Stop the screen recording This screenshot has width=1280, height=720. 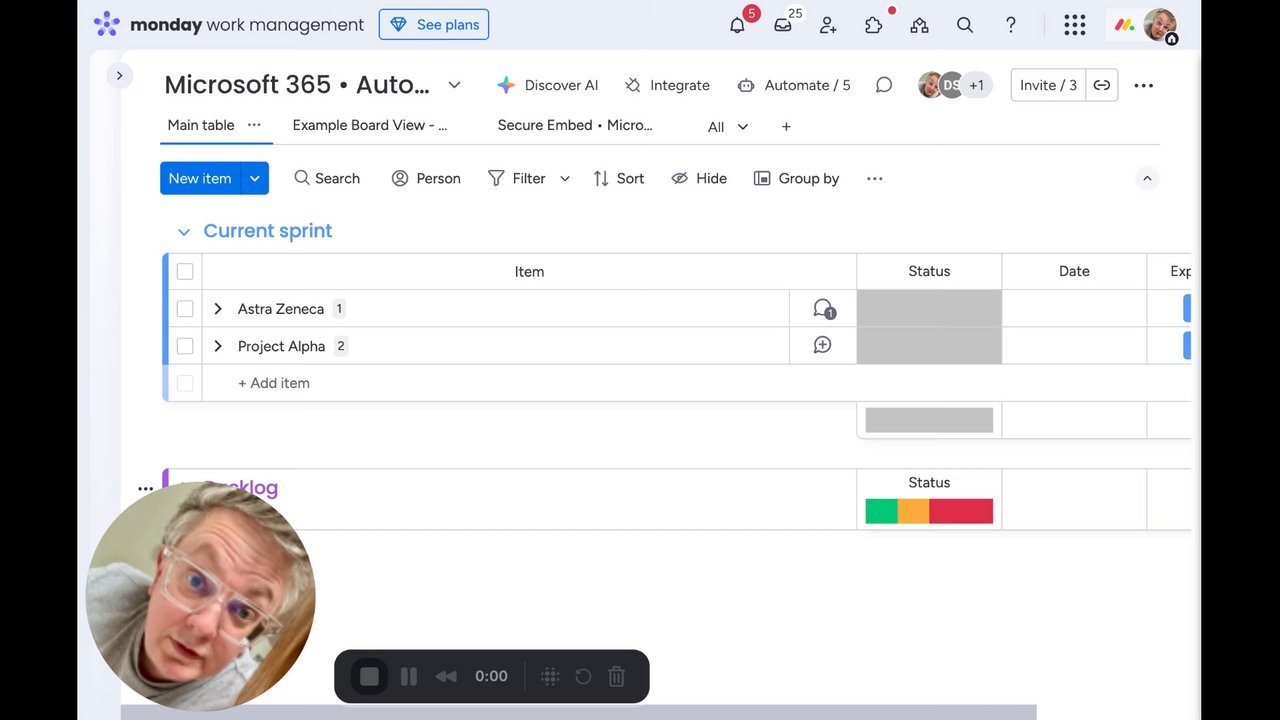369,677
